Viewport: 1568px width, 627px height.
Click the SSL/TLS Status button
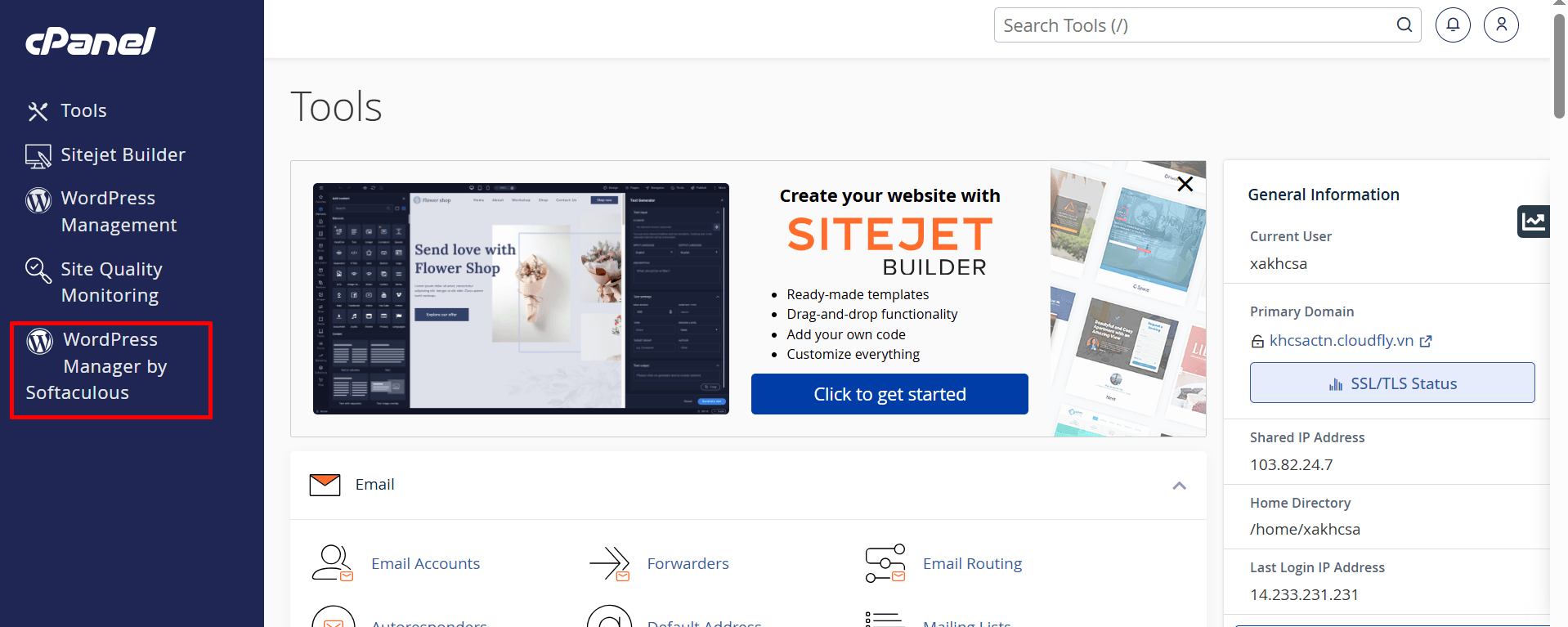(x=1392, y=383)
